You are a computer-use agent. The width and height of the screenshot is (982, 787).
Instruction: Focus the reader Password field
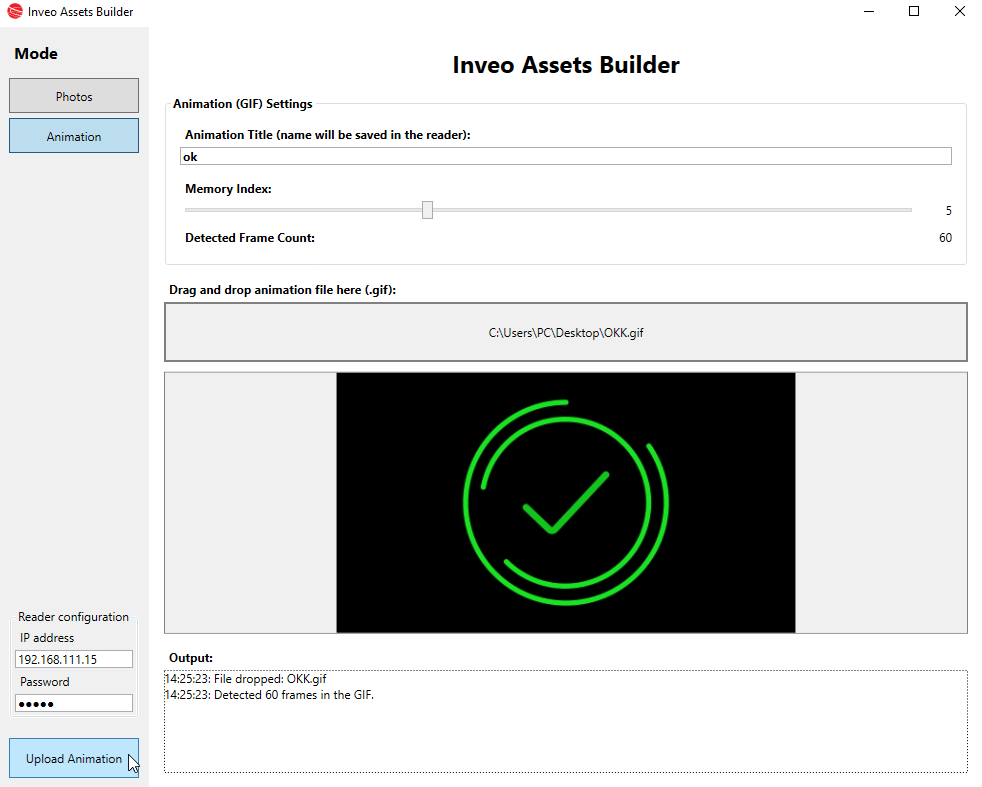(x=74, y=703)
